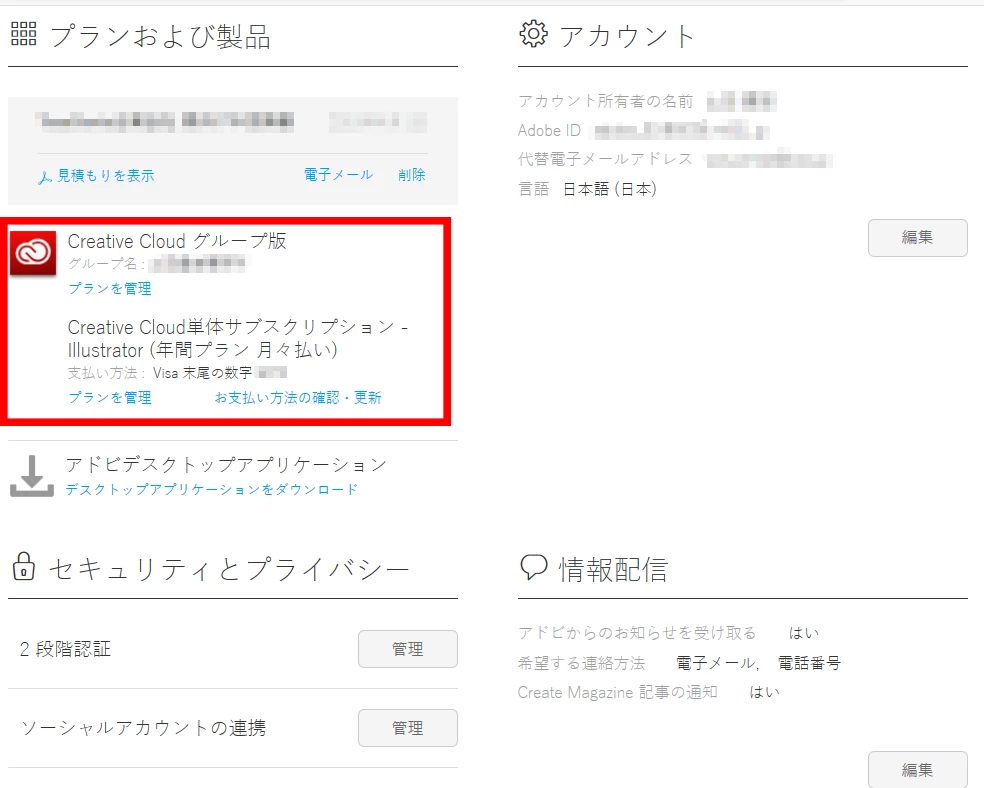This screenshot has height=788, width=984.
Task: Click お支払い方法の確認・更新 link
Action: pyautogui.click(x=298, y=397)
